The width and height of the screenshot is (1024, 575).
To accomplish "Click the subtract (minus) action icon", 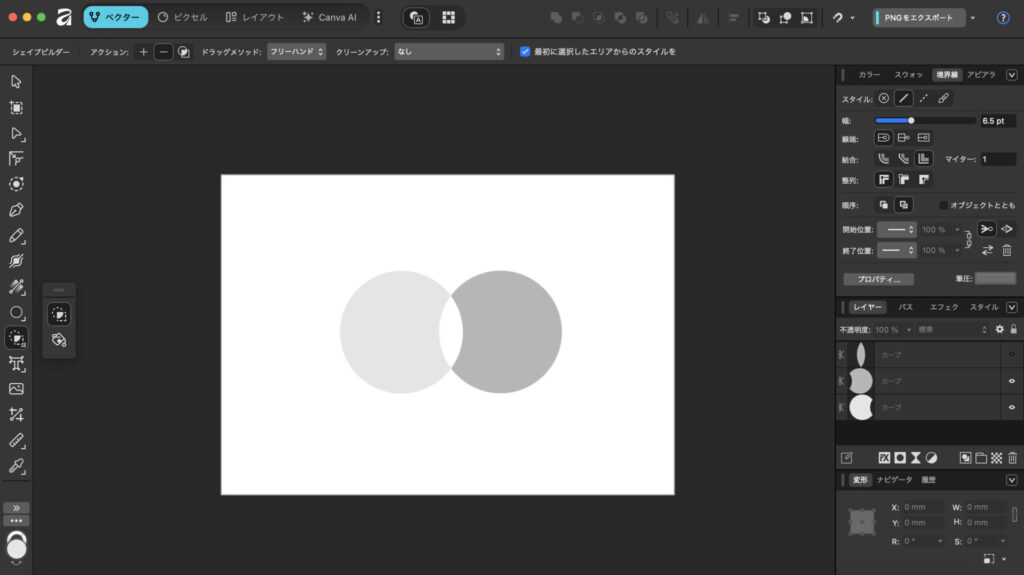I will [x=163, y=51].
